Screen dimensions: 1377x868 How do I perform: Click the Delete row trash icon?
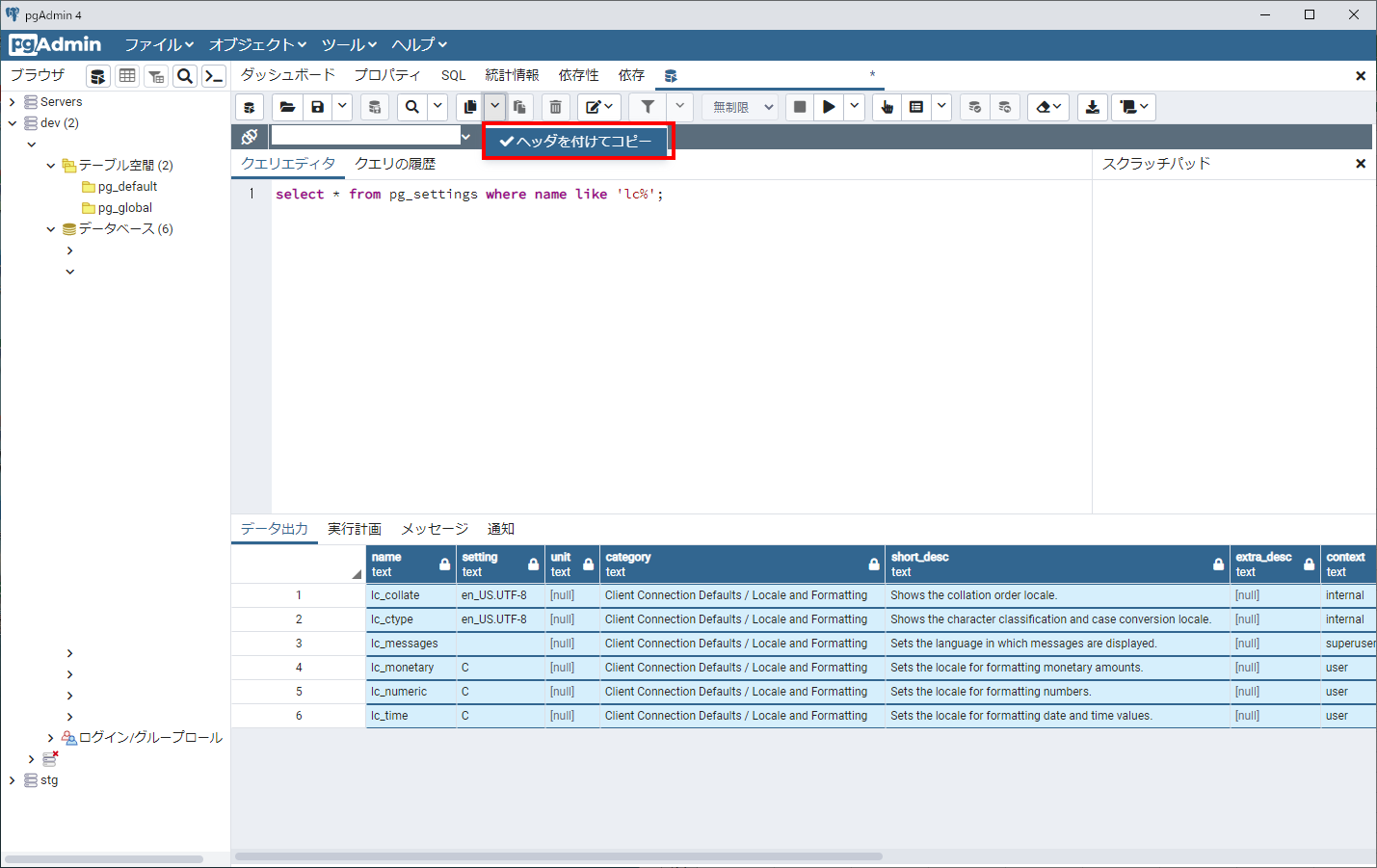pyautogui.click(x=555, y=107)
